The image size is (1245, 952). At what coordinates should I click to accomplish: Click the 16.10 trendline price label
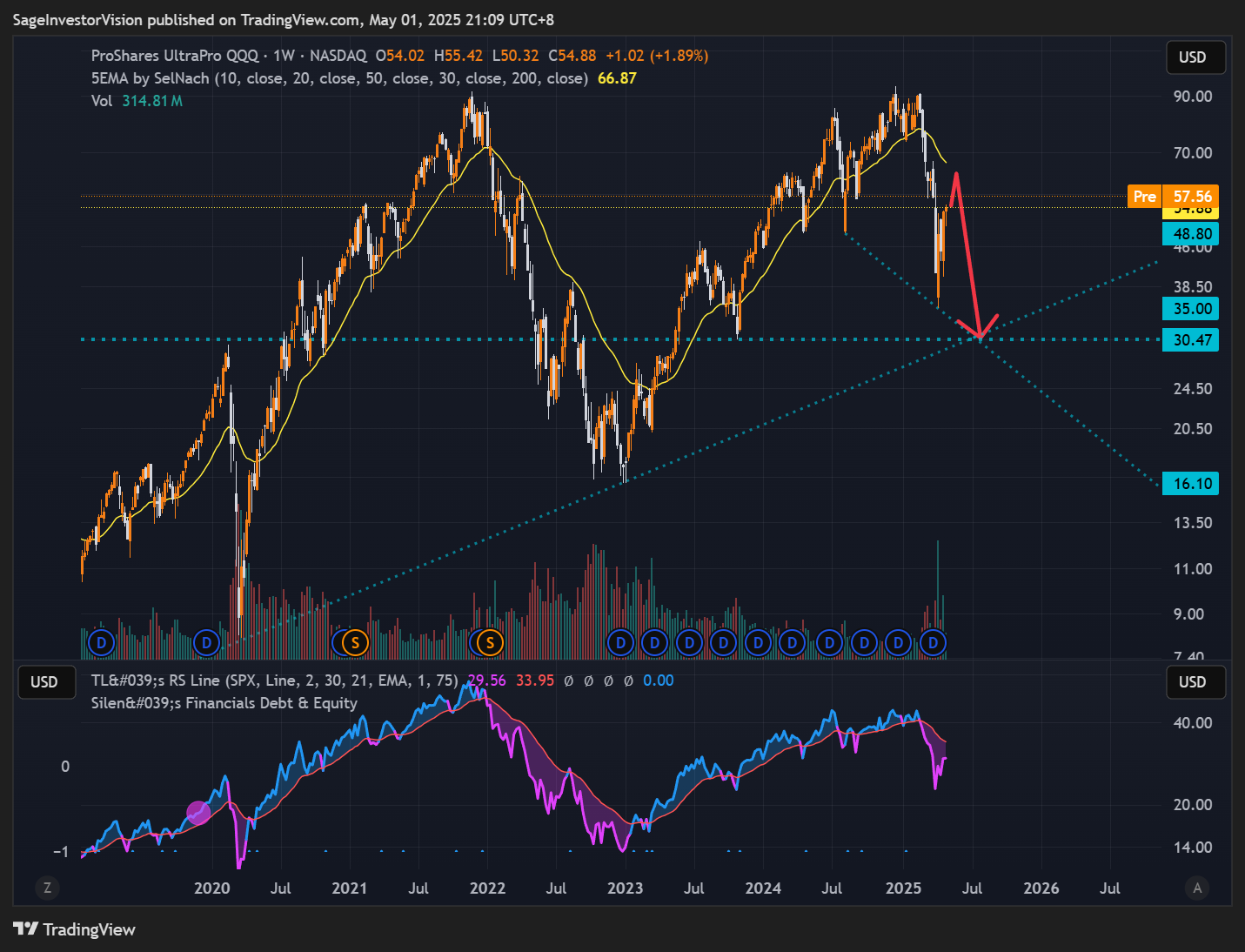(1191, 484)
